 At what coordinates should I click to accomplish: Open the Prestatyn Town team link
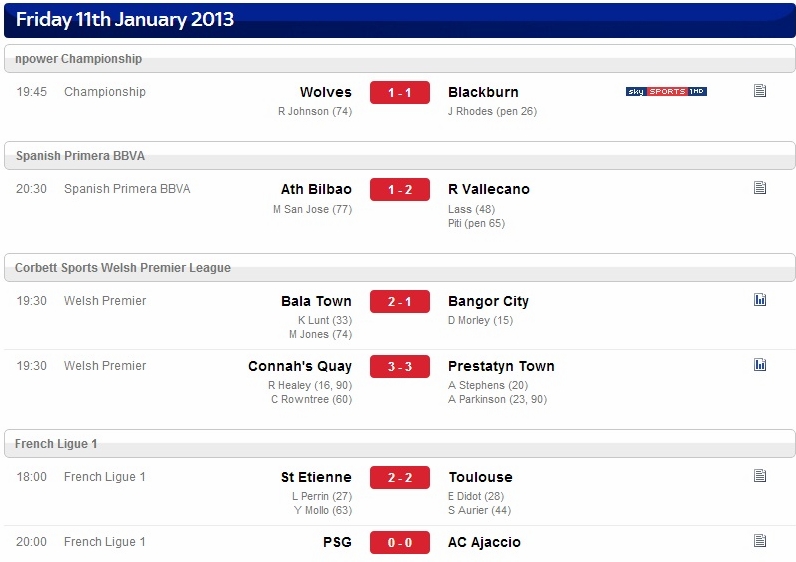pos(501,367)
